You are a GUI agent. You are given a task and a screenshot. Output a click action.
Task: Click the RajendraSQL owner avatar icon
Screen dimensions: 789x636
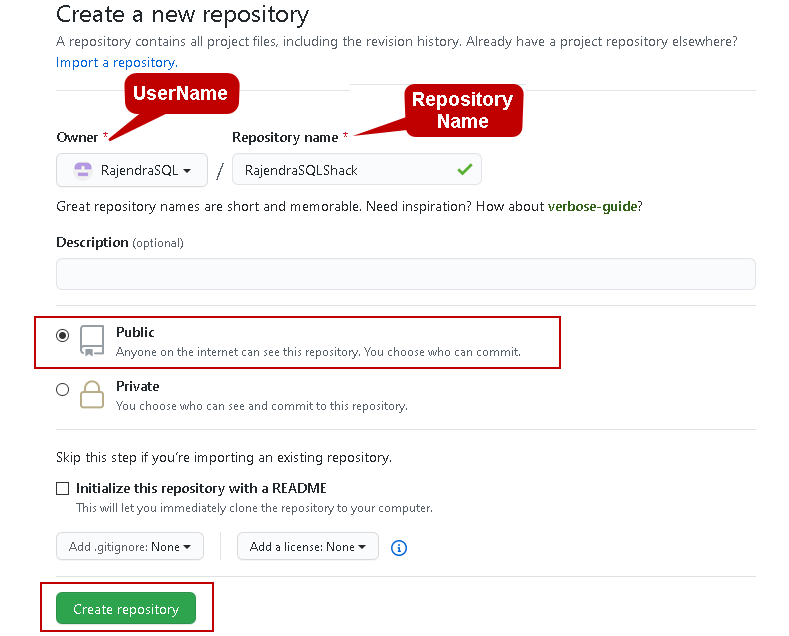(83, 171)
